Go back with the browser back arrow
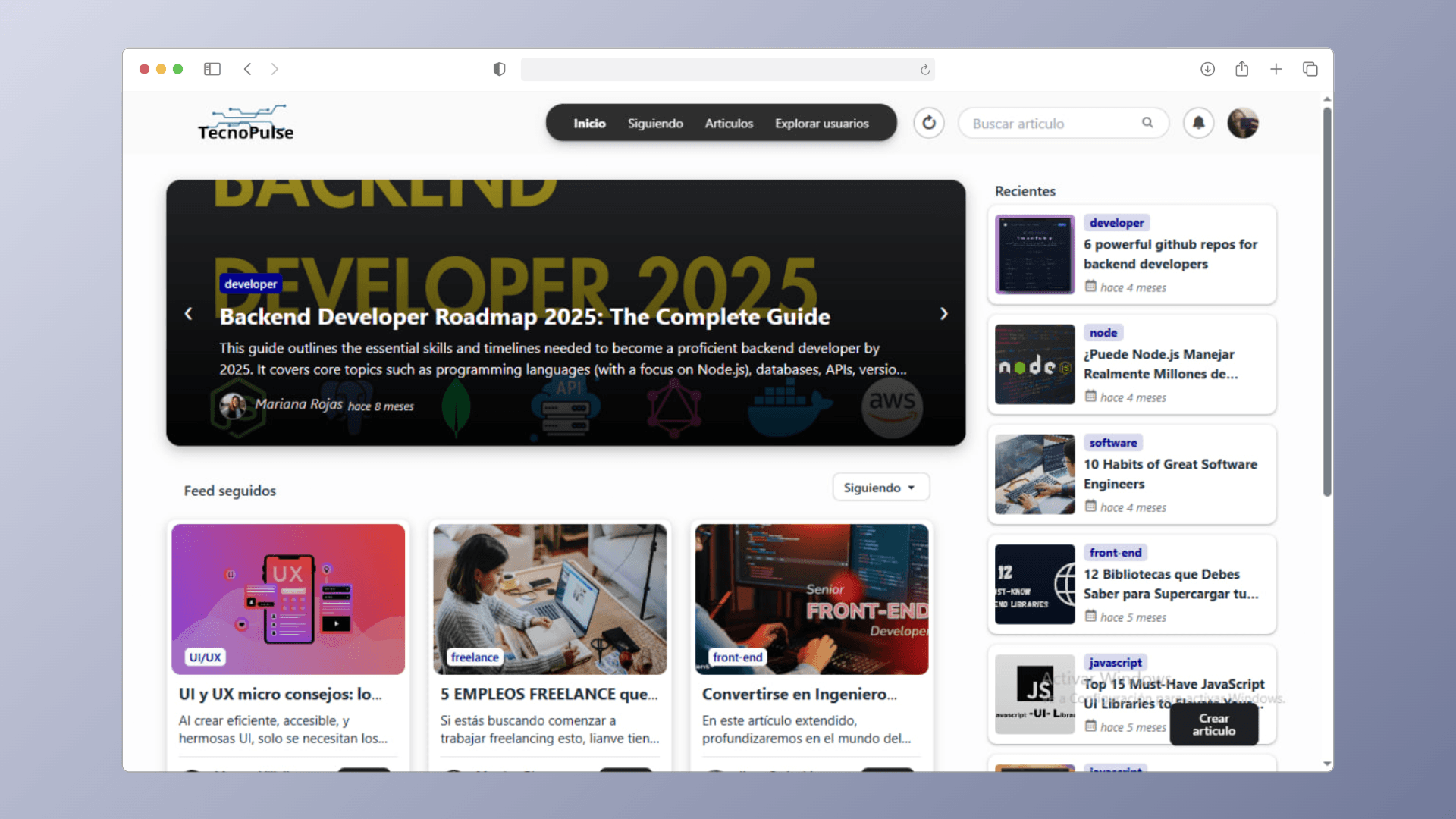The width and height of the screenshot is (1456, 819). (247, 69)
